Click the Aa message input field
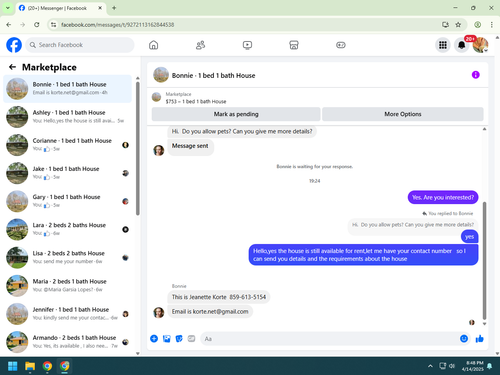This screenshot has width=500, height=375. coord(330,339)
